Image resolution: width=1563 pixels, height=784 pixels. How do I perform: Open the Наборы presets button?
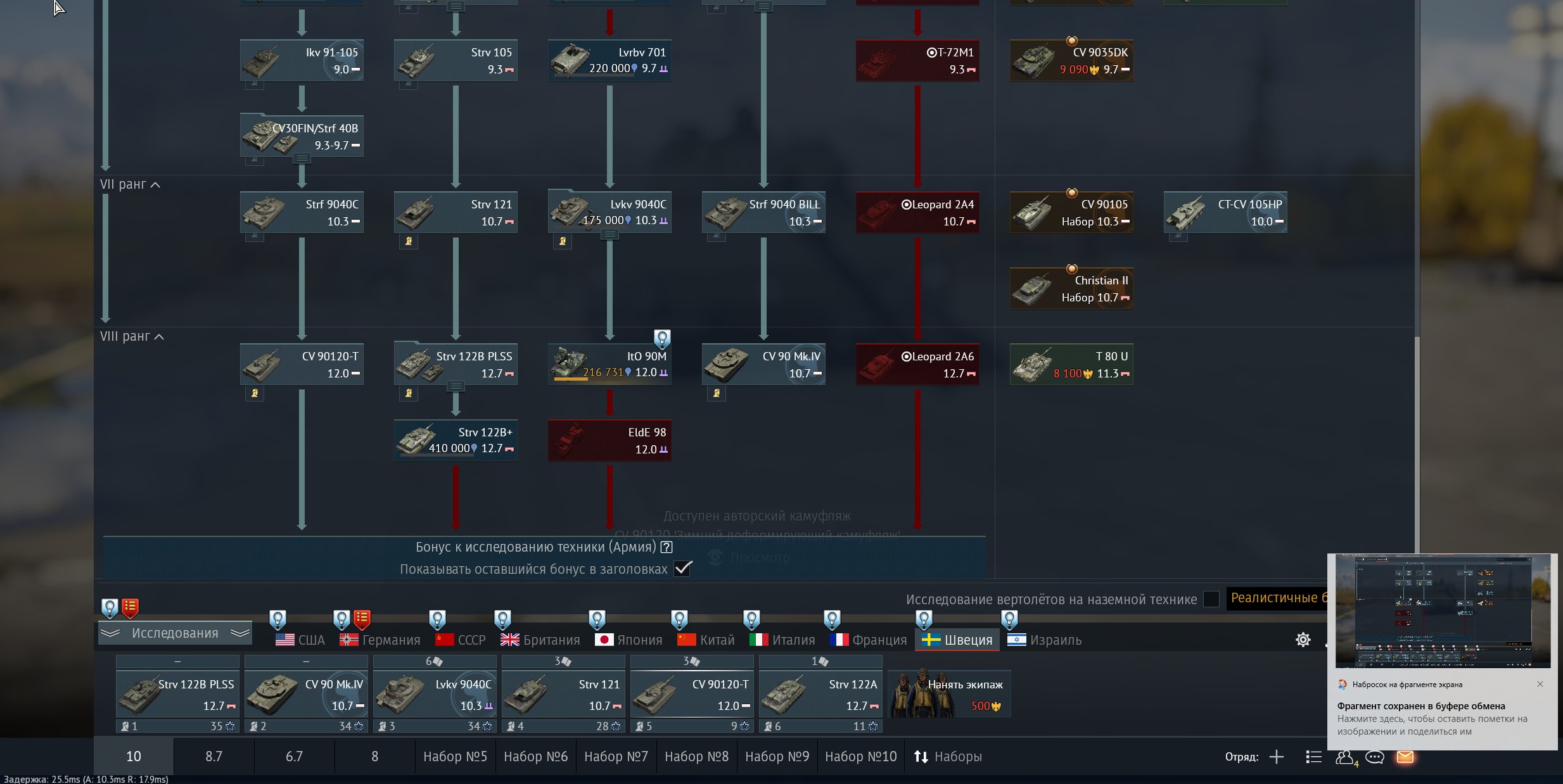948,757
